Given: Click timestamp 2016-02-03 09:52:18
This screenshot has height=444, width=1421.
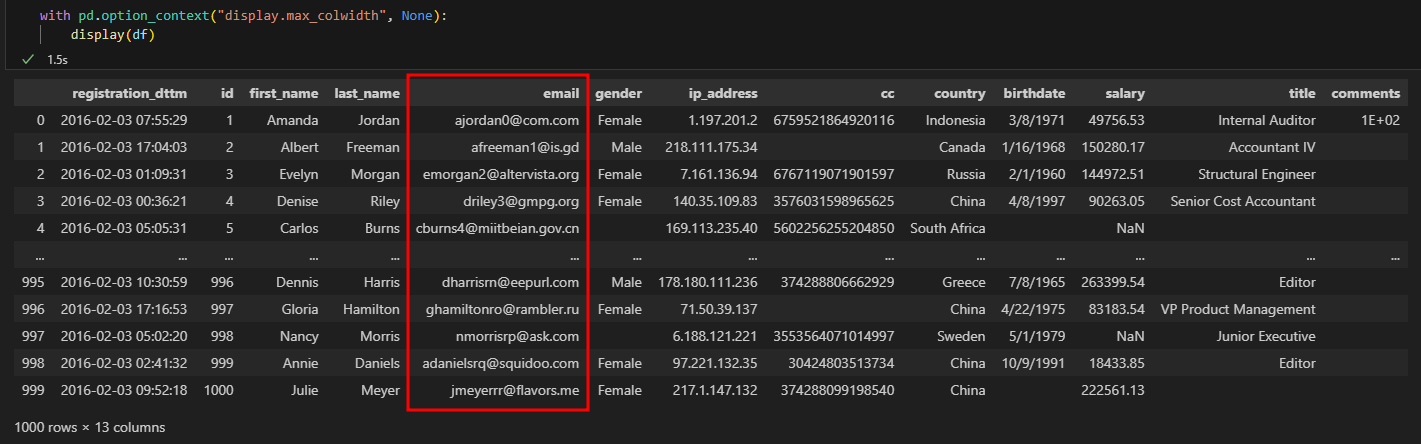Looking at the screenshot, I should (124, 390).
